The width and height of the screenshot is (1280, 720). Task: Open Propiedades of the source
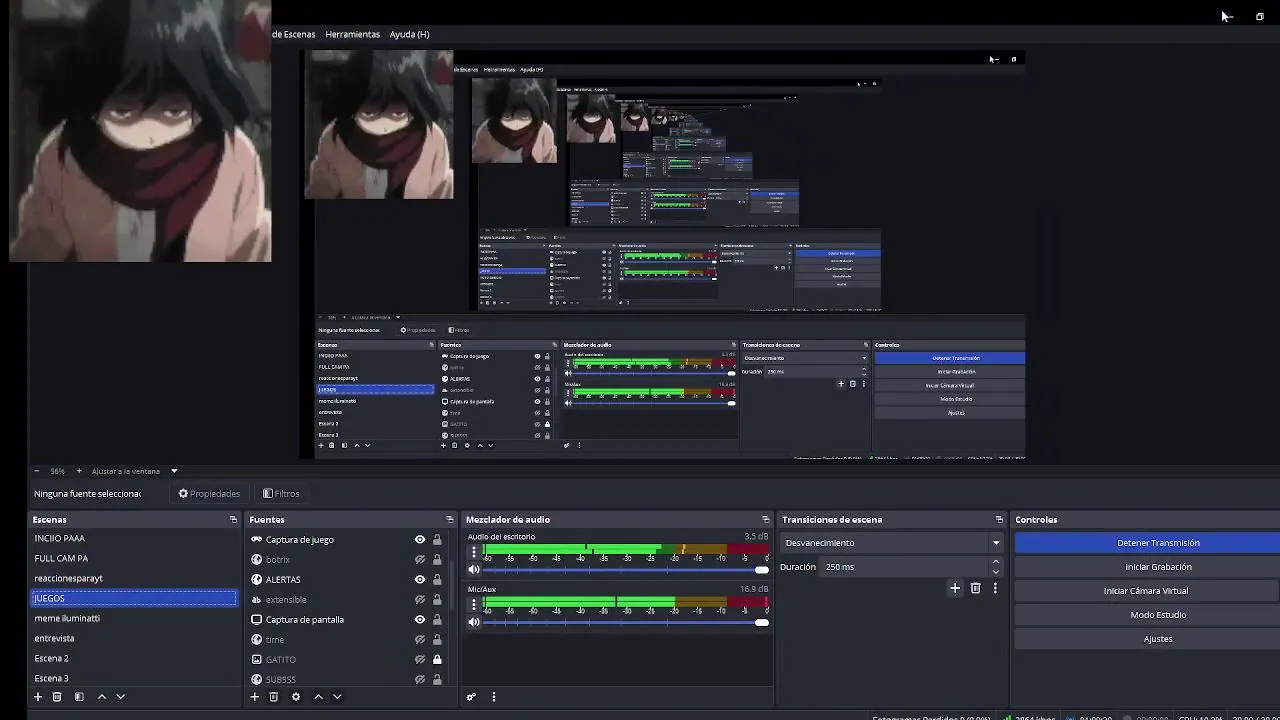coord(209,493)
